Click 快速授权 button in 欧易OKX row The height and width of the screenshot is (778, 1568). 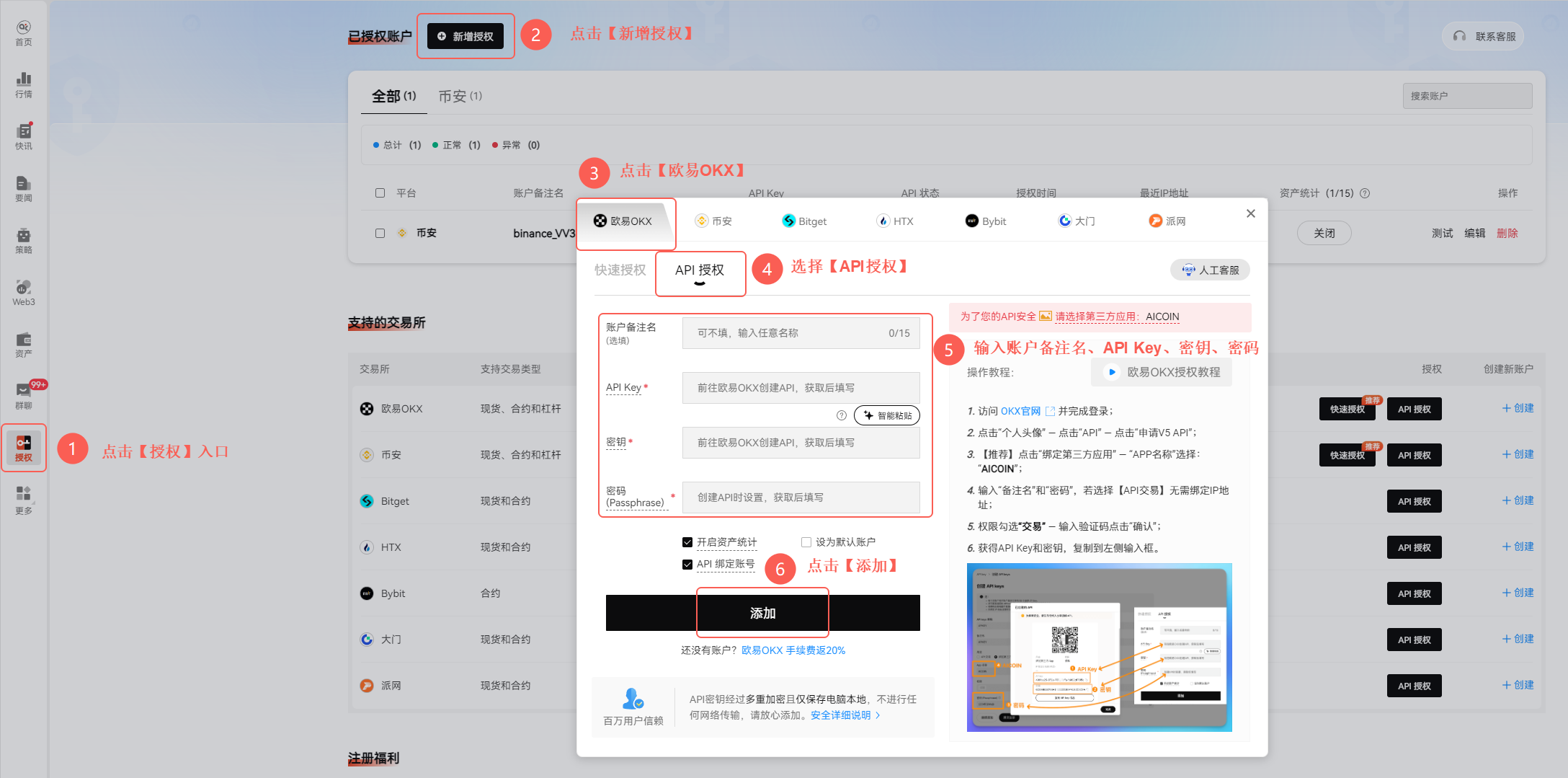(x=1347, y=409)
